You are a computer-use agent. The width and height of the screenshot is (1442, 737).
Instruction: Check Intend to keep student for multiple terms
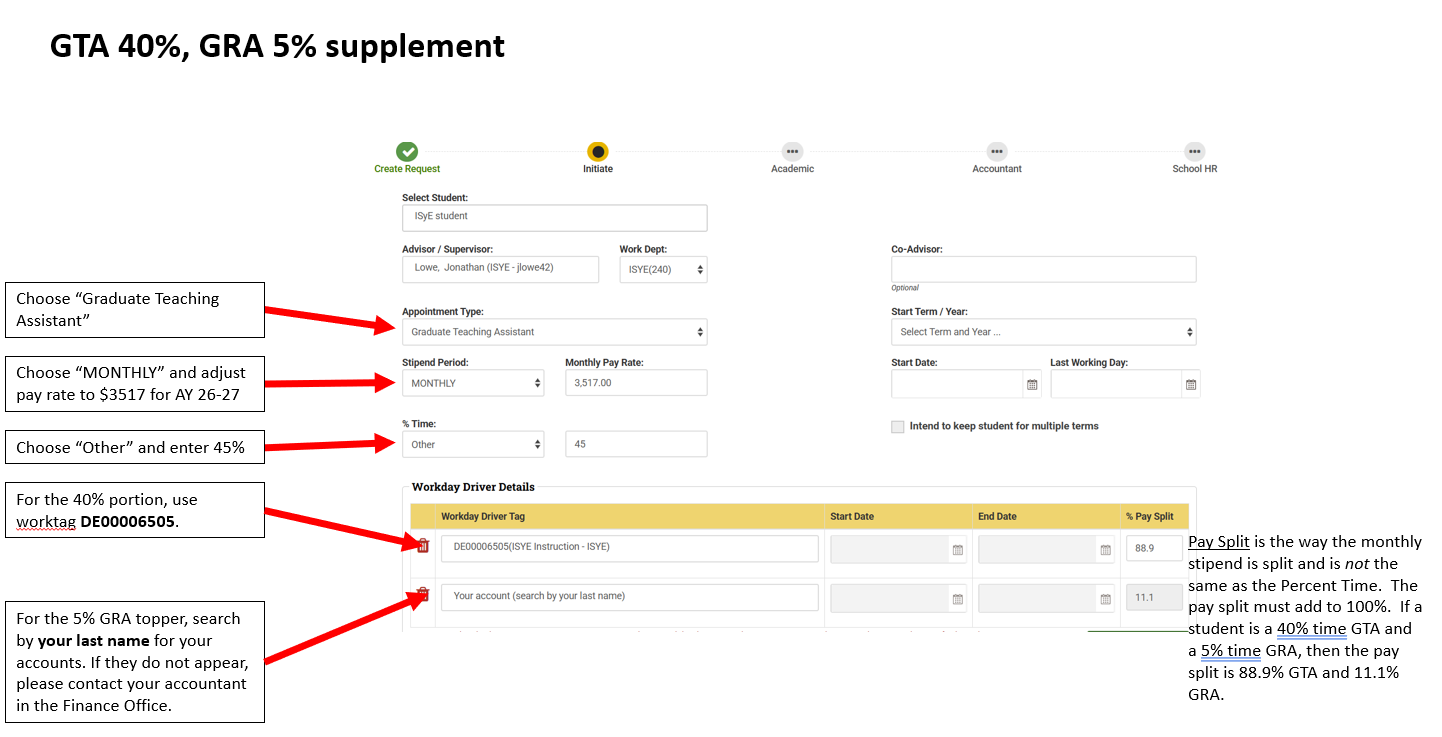898,427
